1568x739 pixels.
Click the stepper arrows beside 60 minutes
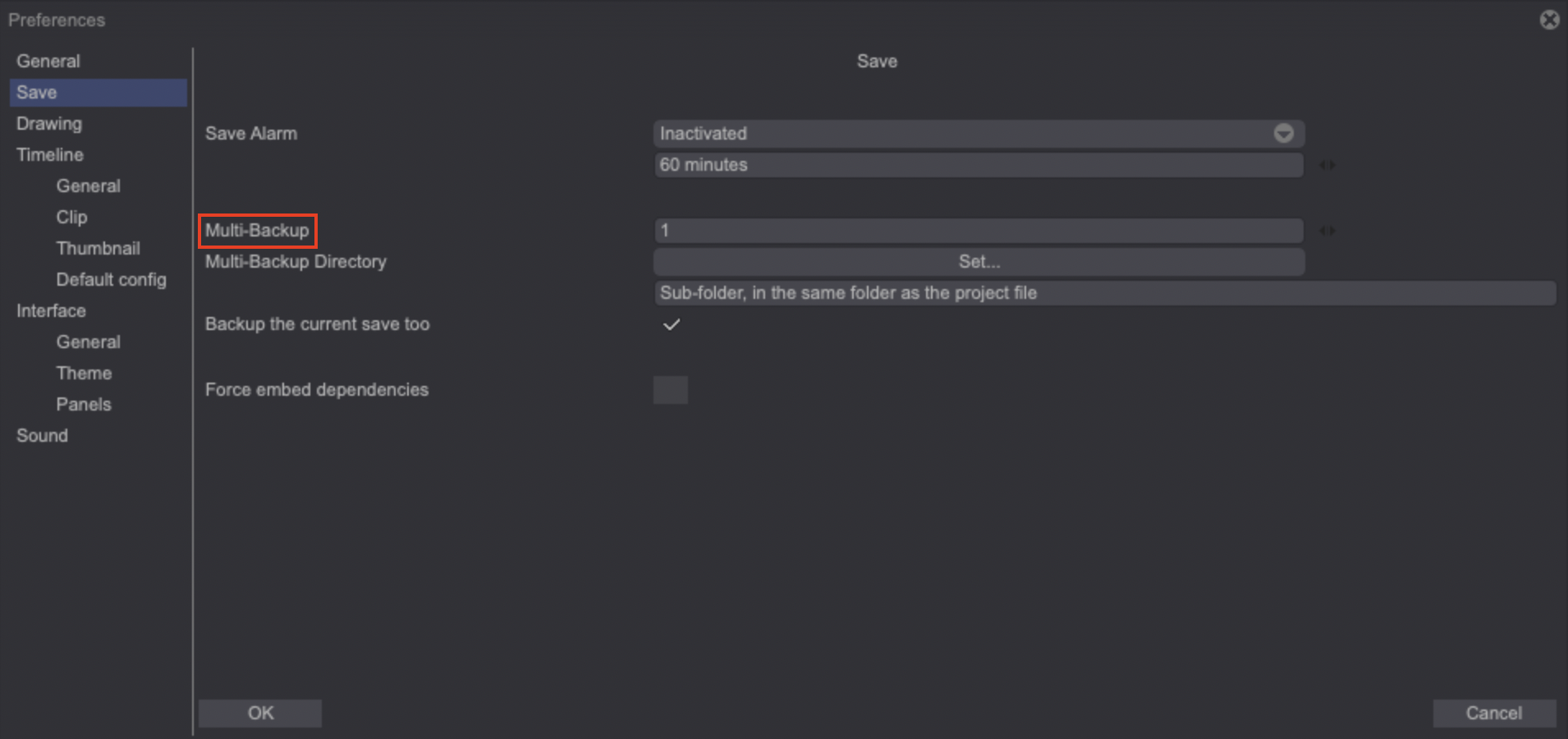[1327, 164]
